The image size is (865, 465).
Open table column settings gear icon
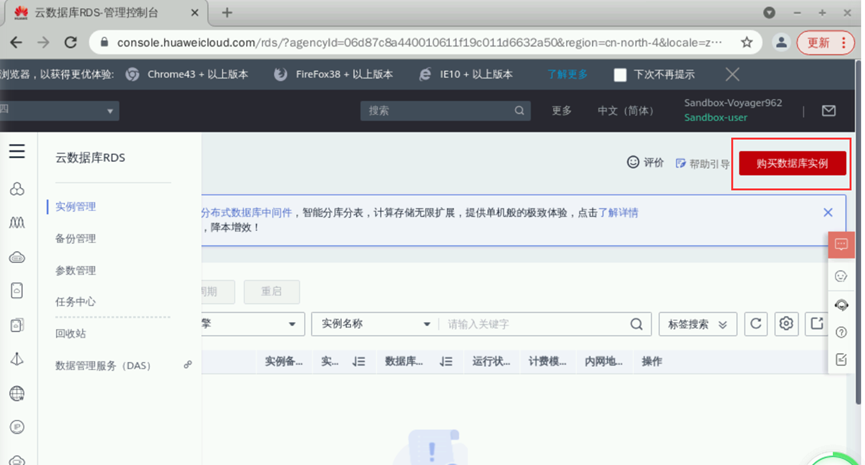786,324
